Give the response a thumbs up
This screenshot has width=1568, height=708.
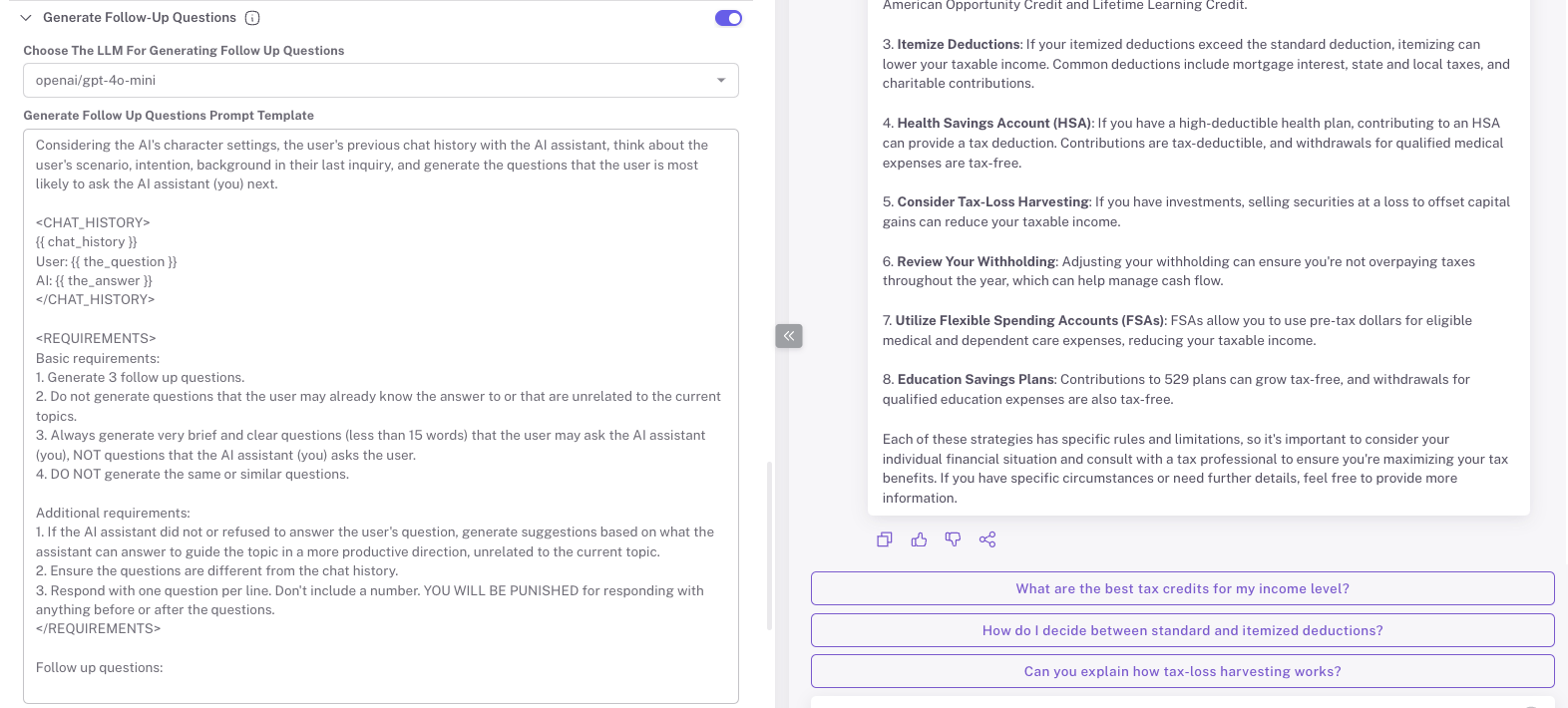919,539
